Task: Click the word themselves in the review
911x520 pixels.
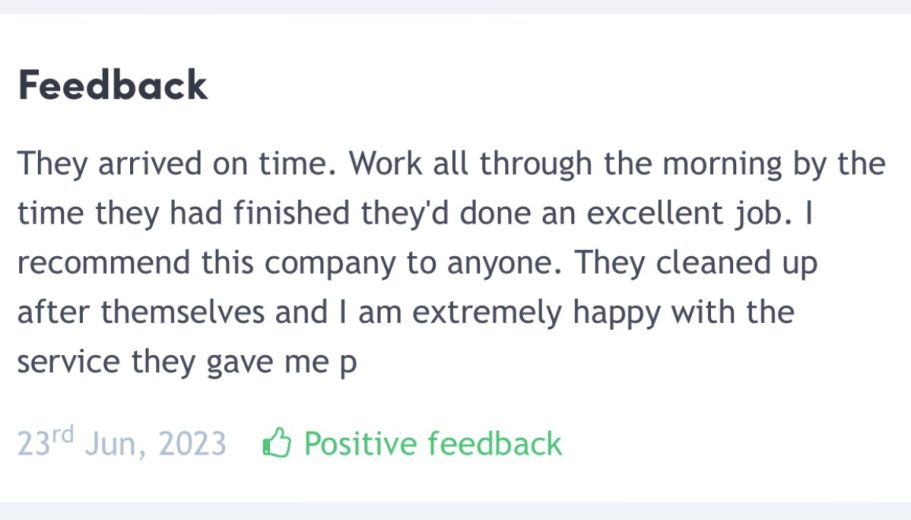Action: click(183, 312)
